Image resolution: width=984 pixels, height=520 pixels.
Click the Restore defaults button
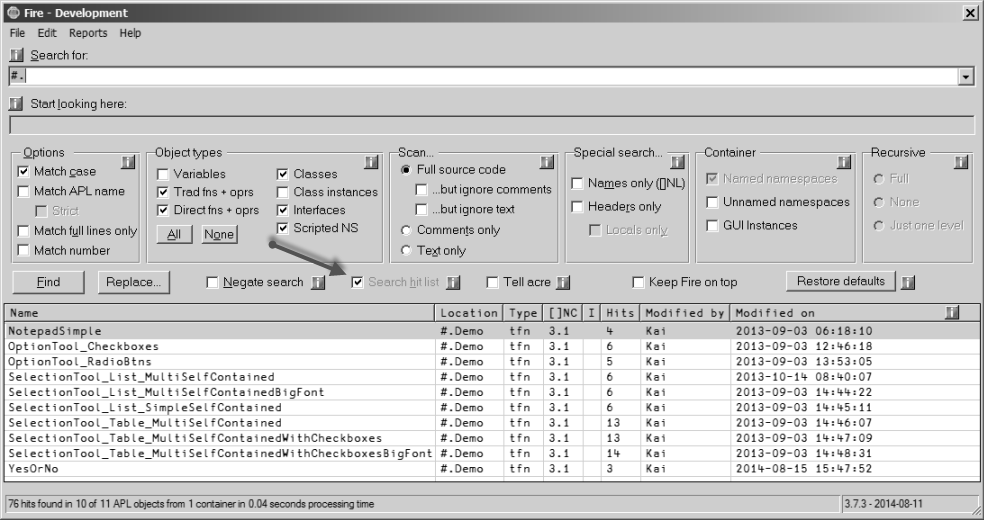click(x=841, y=281)
